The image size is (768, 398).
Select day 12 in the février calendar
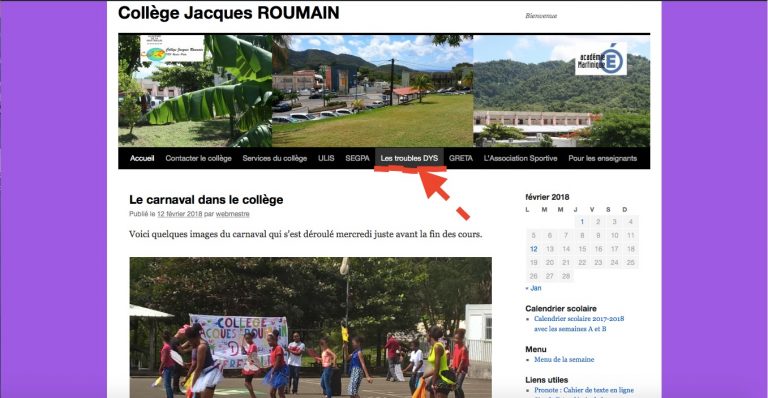[534, 249]
